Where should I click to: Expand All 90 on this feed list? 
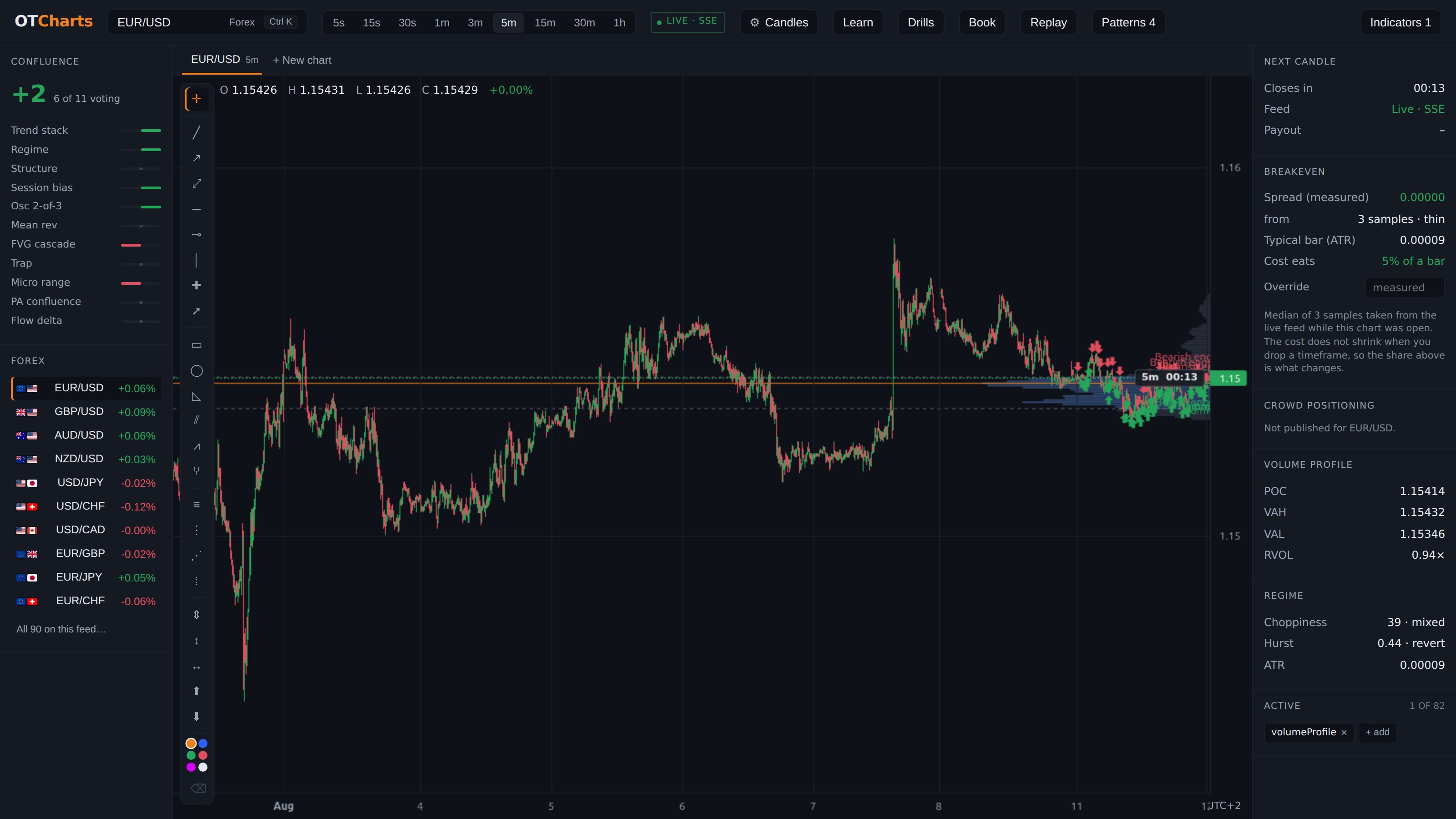tap(61, 629)
